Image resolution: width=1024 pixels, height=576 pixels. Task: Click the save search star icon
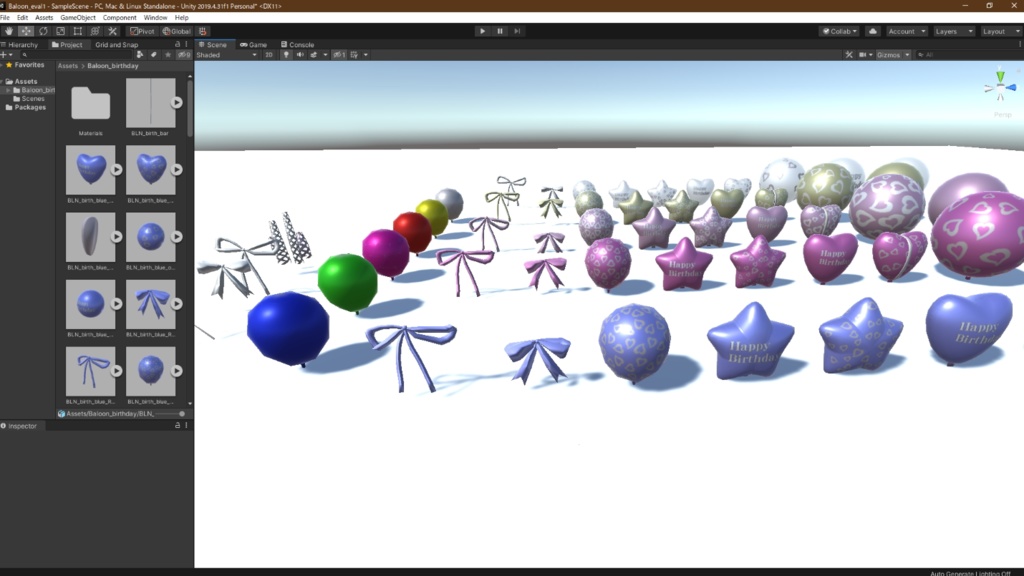click(168, 55)
